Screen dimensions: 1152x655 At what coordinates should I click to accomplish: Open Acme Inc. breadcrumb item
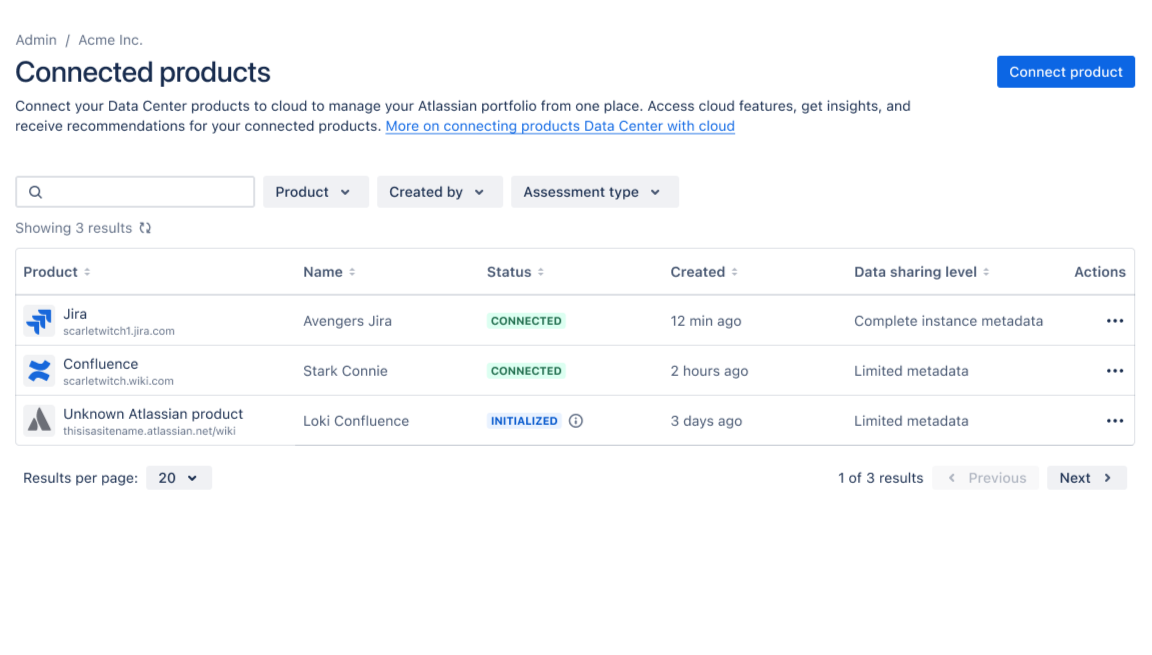pos(110,40)
